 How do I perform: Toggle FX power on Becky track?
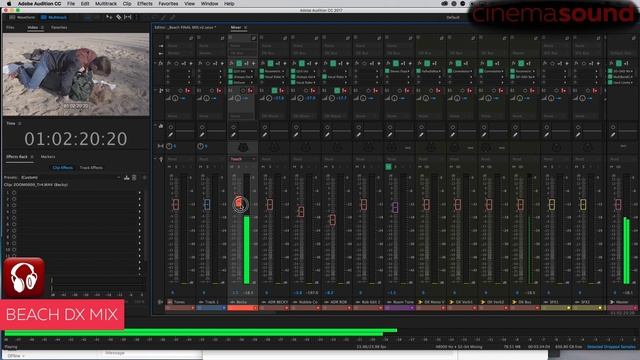click(239, 63)
